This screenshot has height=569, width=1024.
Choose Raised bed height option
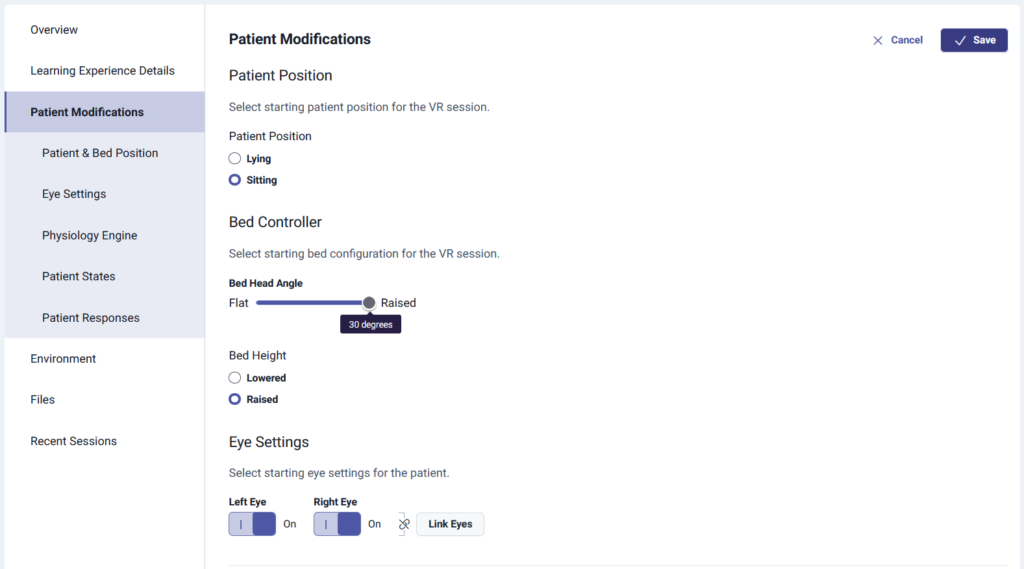point(235,399)
